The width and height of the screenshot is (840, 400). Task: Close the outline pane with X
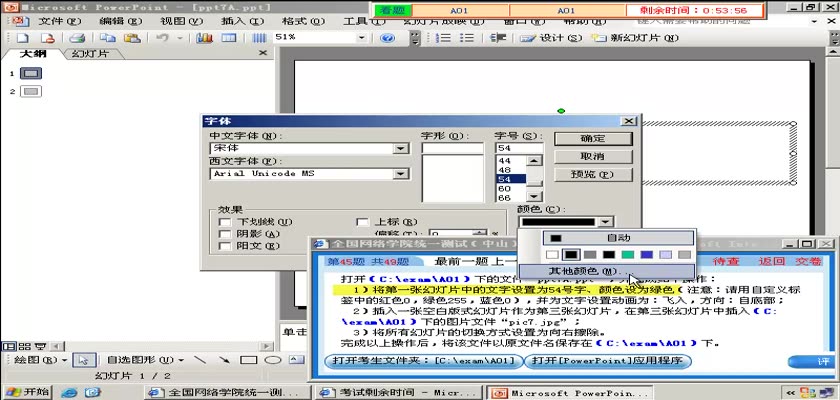263,53
